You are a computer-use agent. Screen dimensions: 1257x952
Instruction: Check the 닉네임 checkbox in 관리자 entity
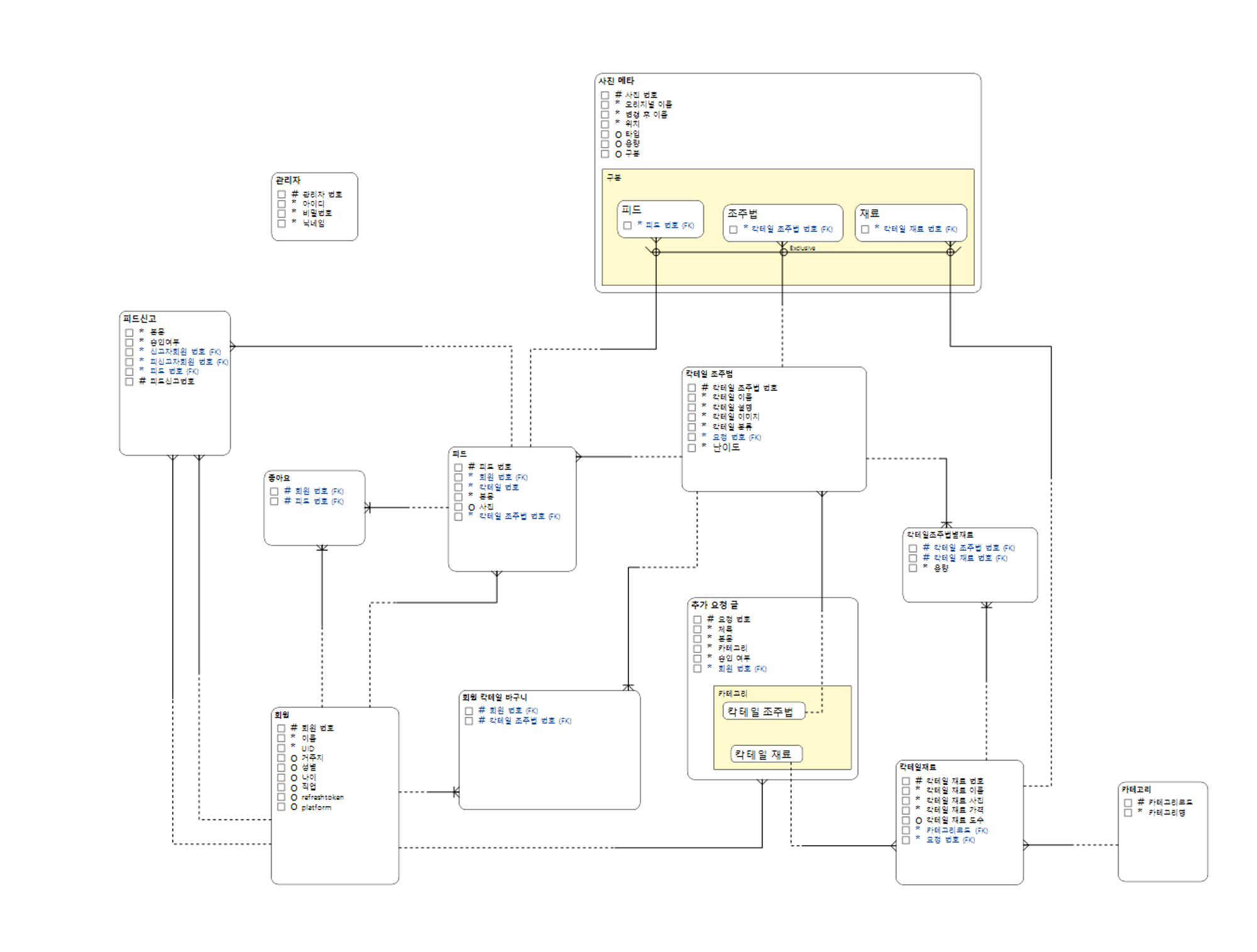(281, 223)
